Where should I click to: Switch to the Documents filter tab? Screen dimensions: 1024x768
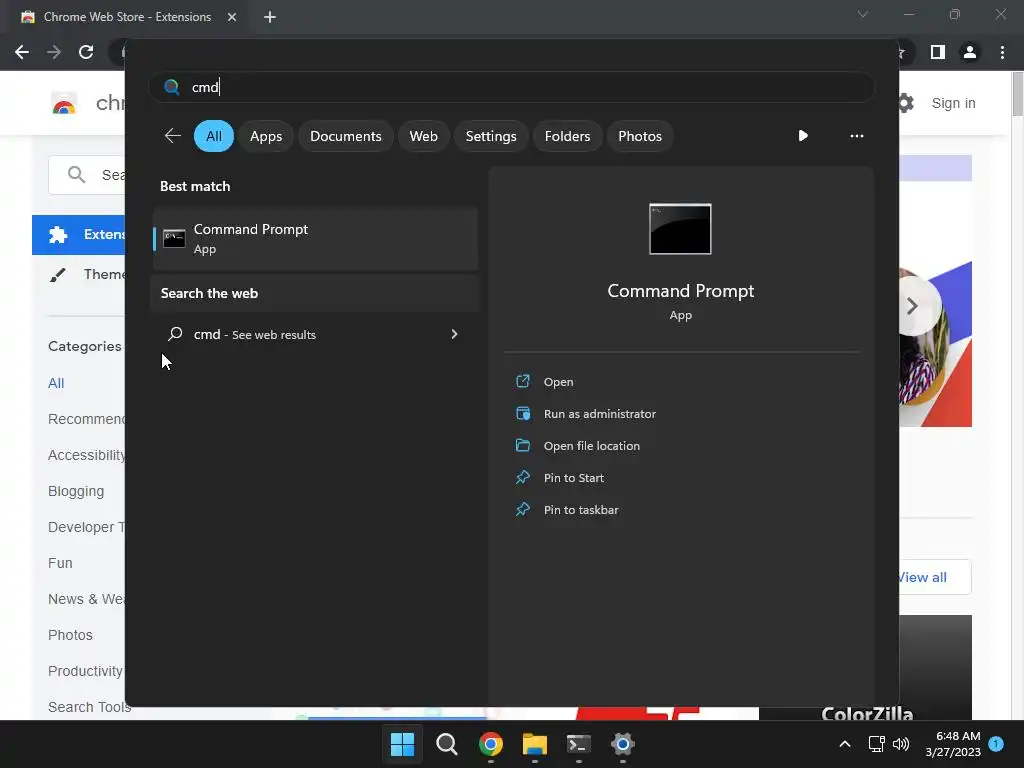pyautogui.click(x=345, y=136)
